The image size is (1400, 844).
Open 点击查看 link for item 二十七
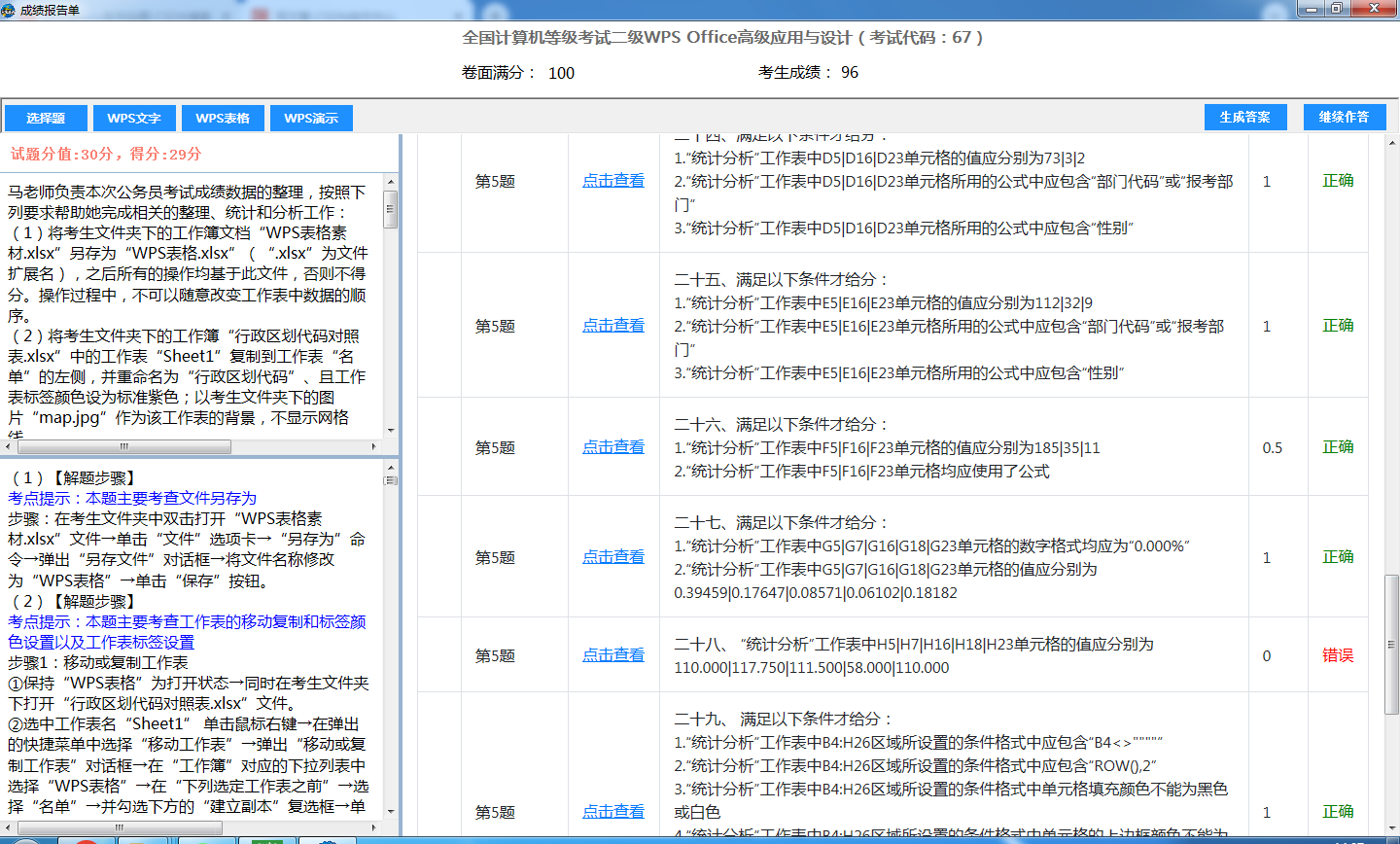click(613, 556)
